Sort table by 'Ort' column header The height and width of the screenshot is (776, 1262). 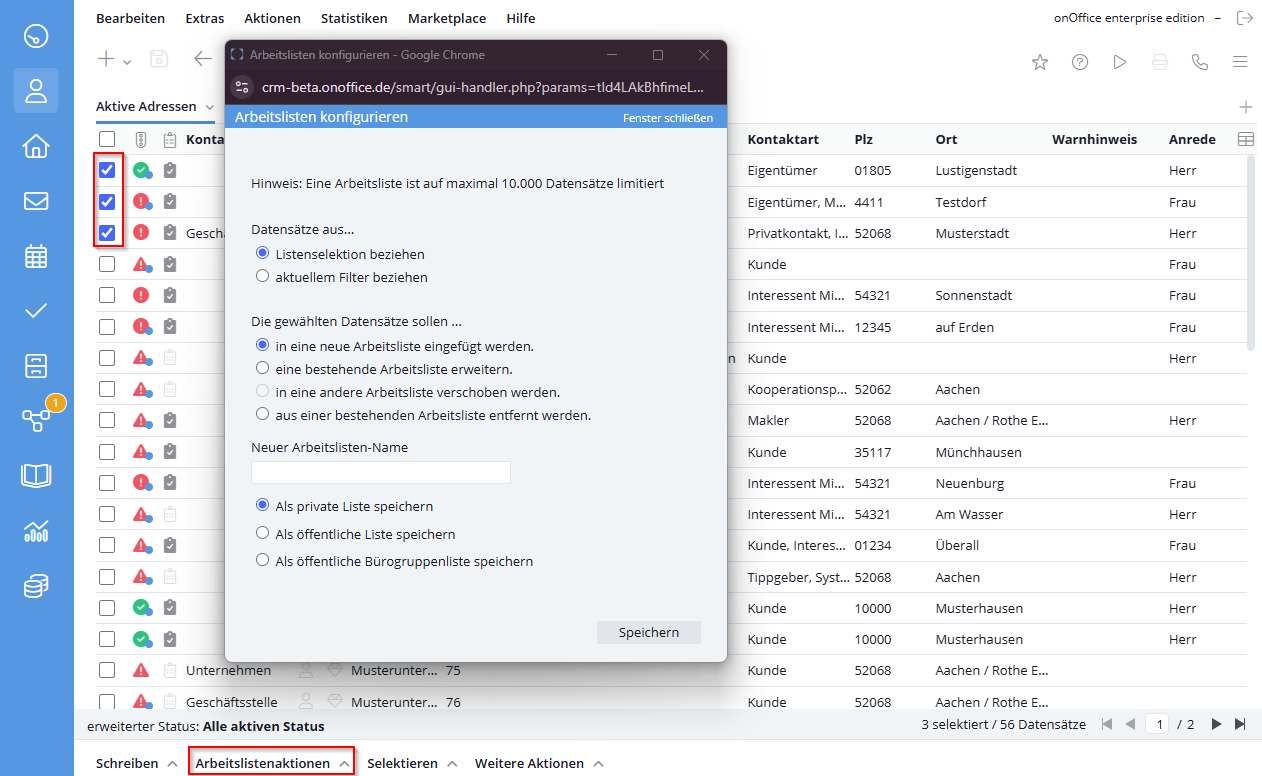point(947,139)
